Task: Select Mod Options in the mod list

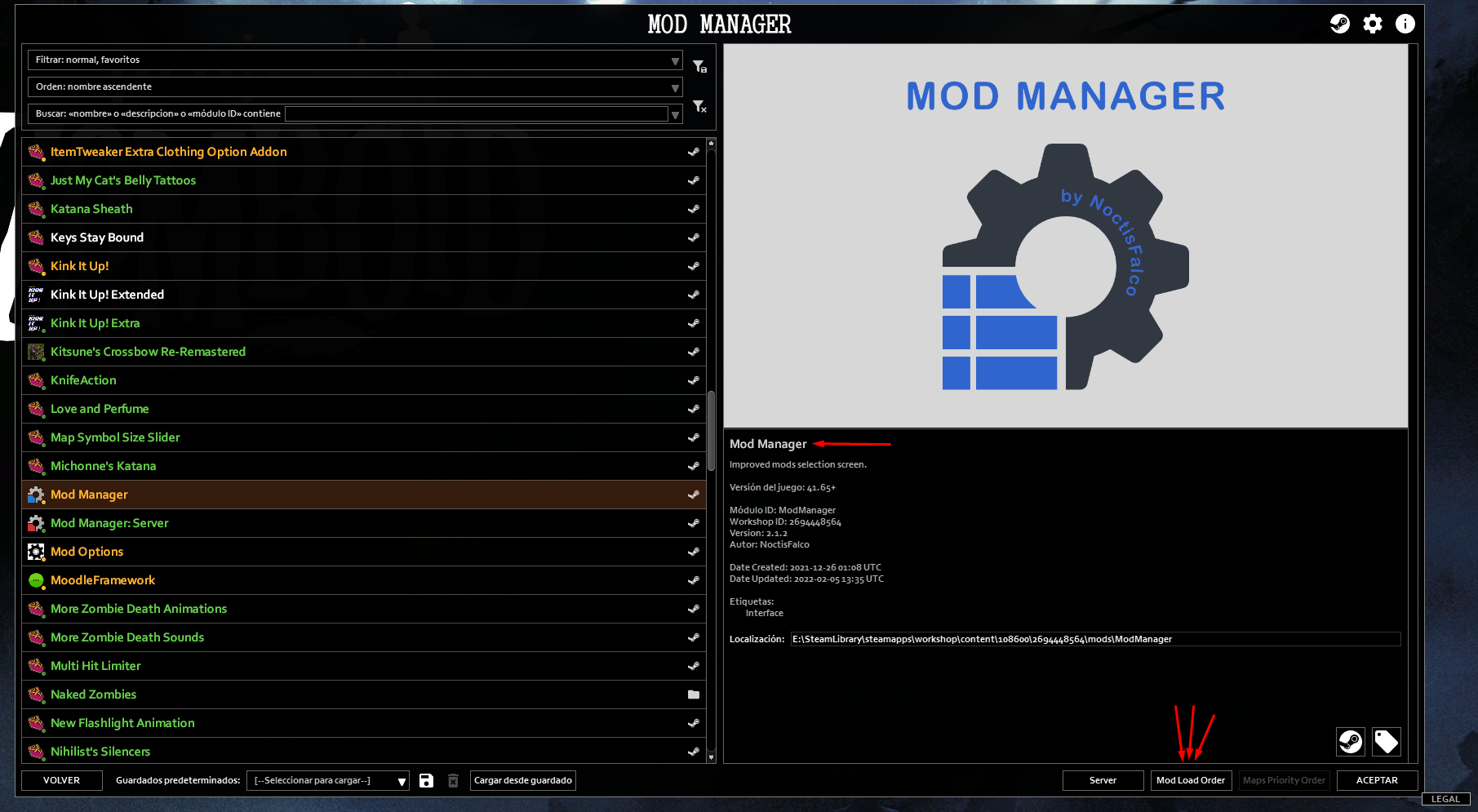Action: tap(87, 552)
